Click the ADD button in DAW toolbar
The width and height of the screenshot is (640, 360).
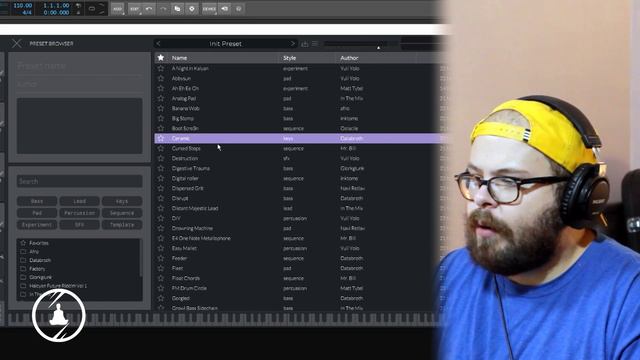[118, 9]
